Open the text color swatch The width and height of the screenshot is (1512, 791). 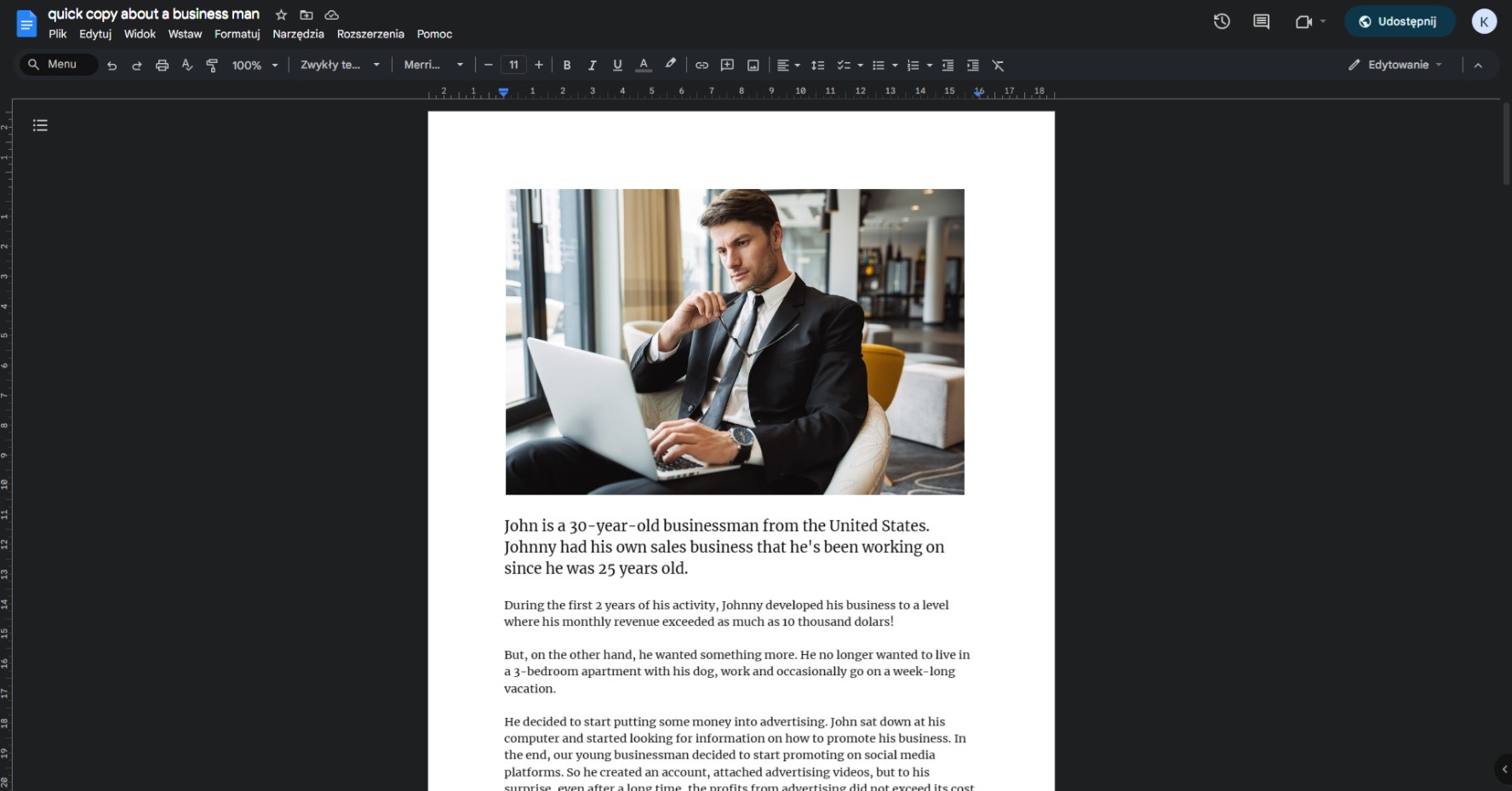[x=644, y=65]
